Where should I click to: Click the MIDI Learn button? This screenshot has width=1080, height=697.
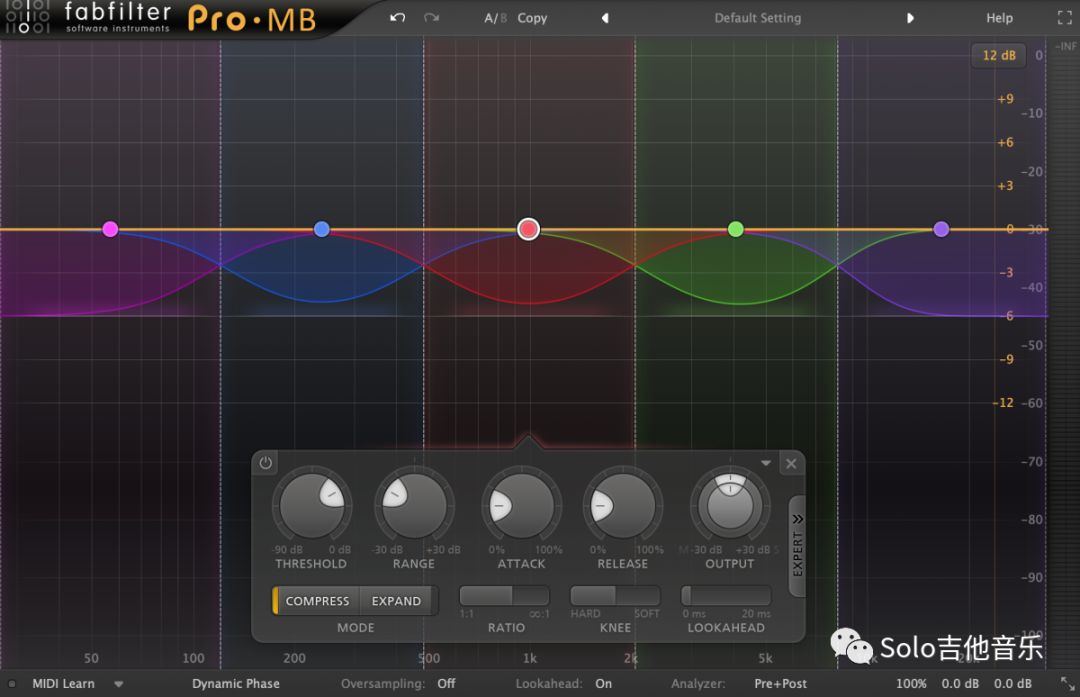[x=63, y=684]
